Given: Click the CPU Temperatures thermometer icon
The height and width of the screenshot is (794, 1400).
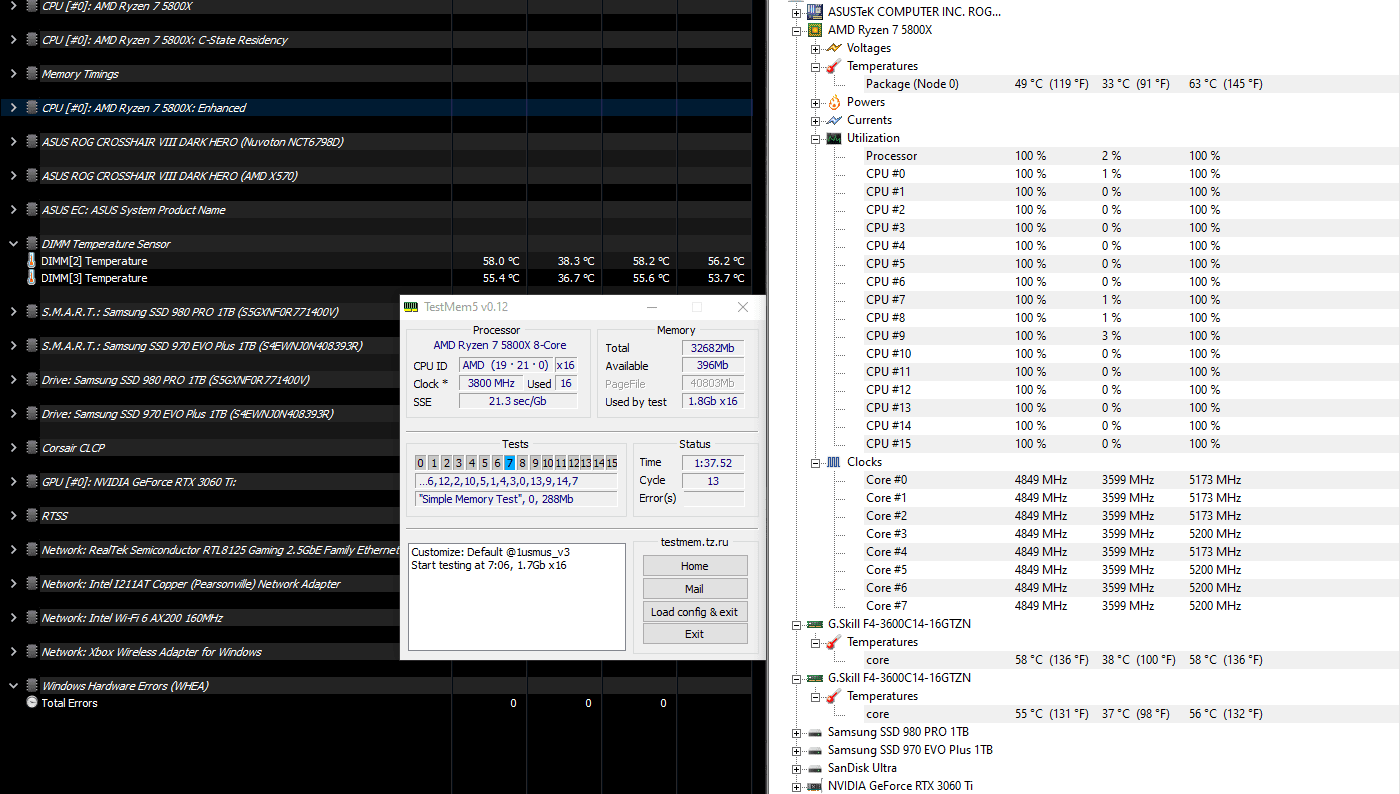Looking at the screenshot, I should pos(835,66).
